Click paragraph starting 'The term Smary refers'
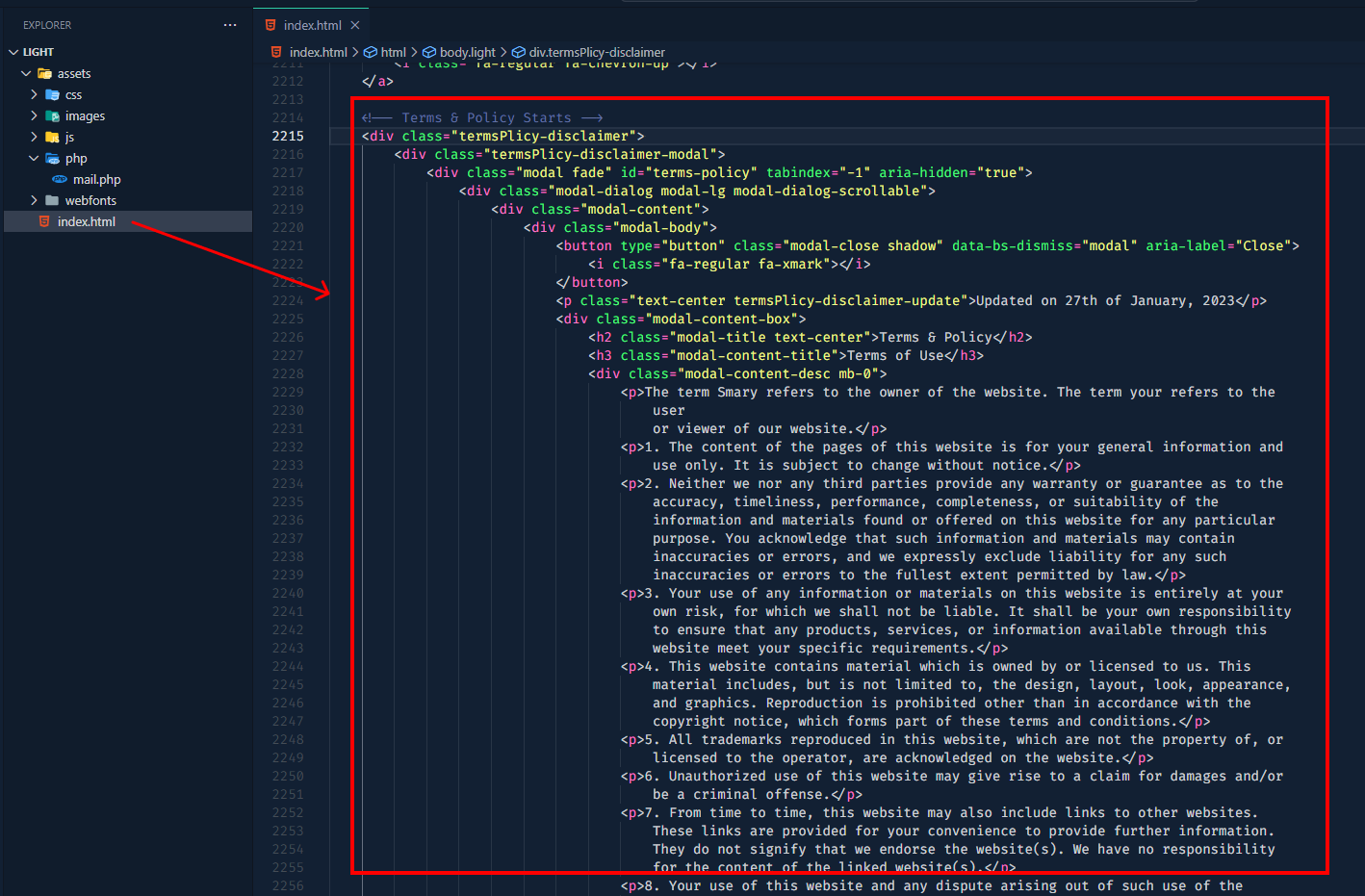The image size is (1365, 896). point(948,410)
